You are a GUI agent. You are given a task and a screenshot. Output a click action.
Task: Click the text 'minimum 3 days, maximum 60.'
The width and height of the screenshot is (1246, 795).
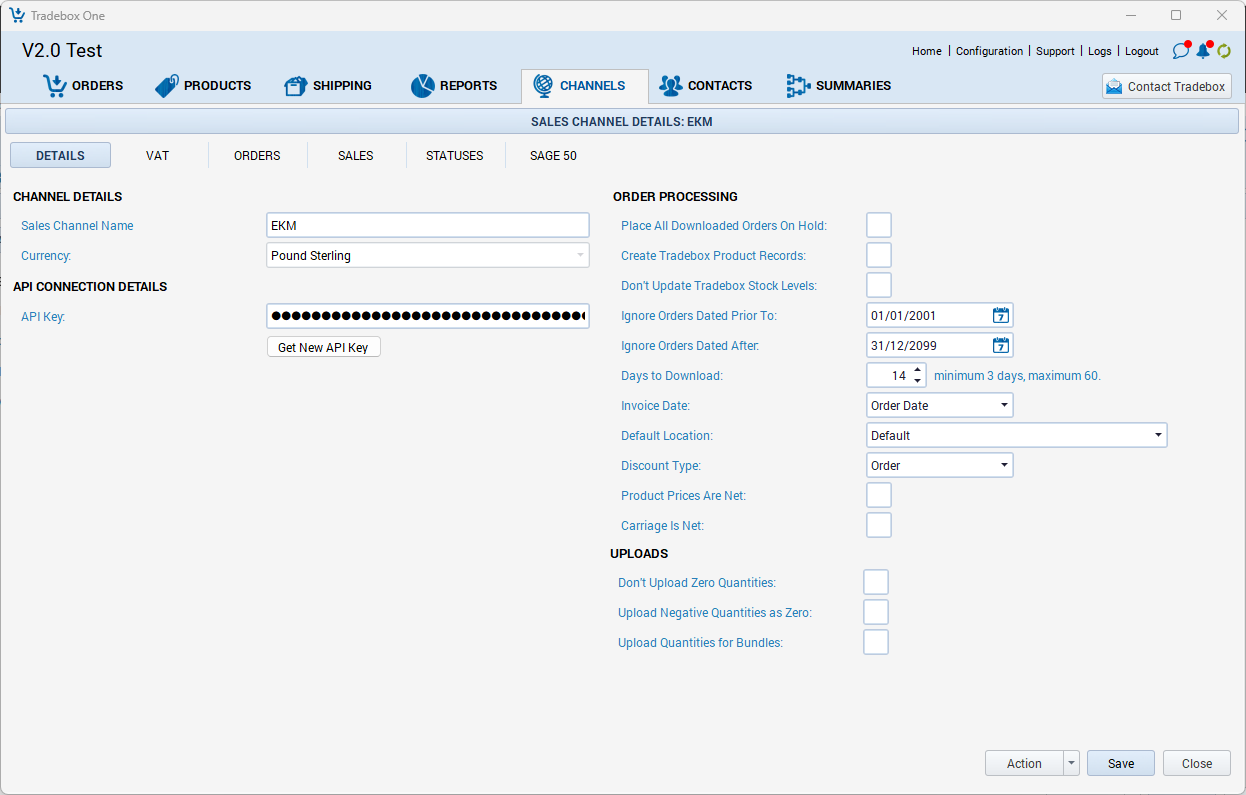[x=1017, y=376]
